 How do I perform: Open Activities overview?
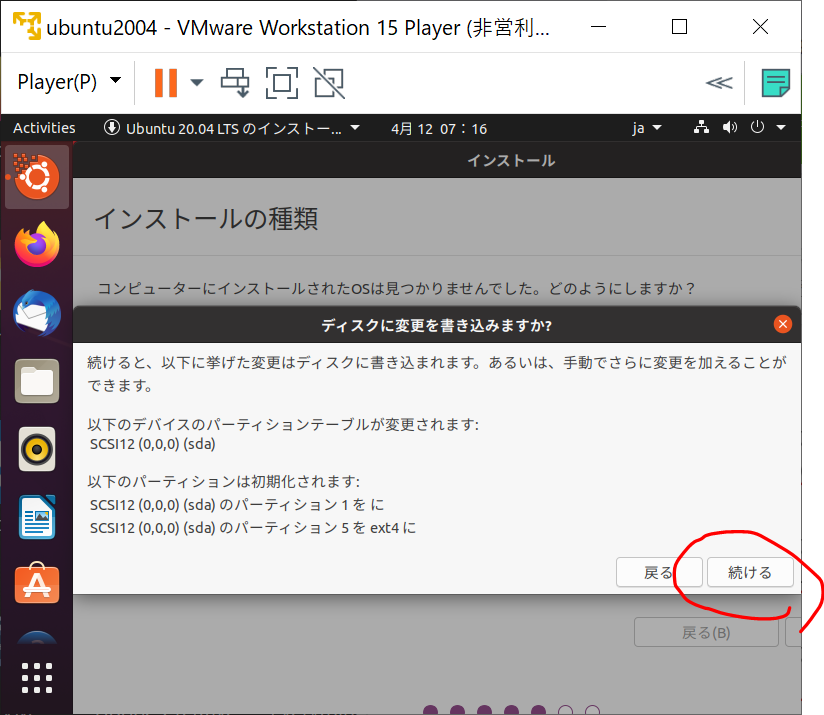44,128
